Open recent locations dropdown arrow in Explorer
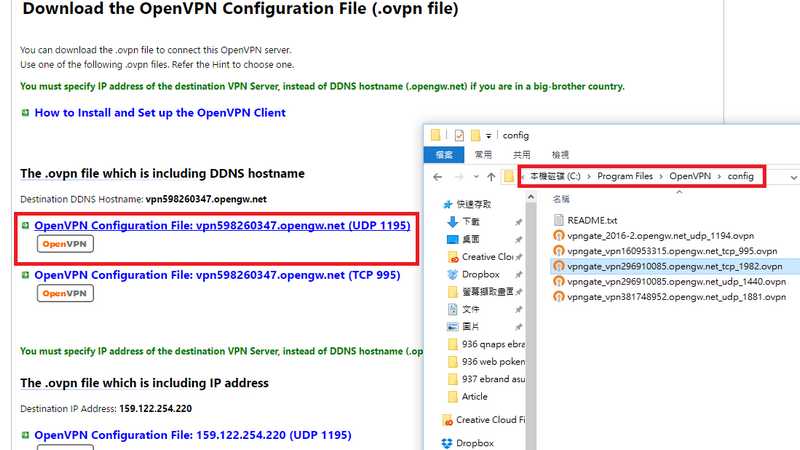 (x=476, y=177)
